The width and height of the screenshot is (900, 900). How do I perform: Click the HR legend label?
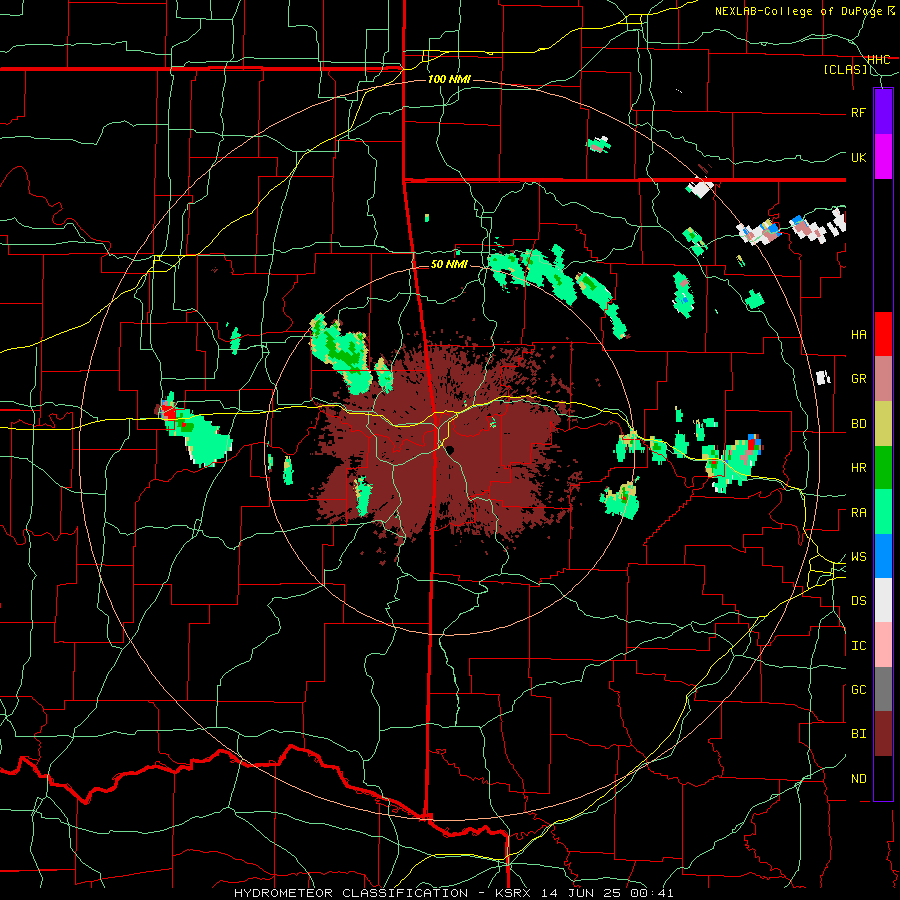point(859,468)
